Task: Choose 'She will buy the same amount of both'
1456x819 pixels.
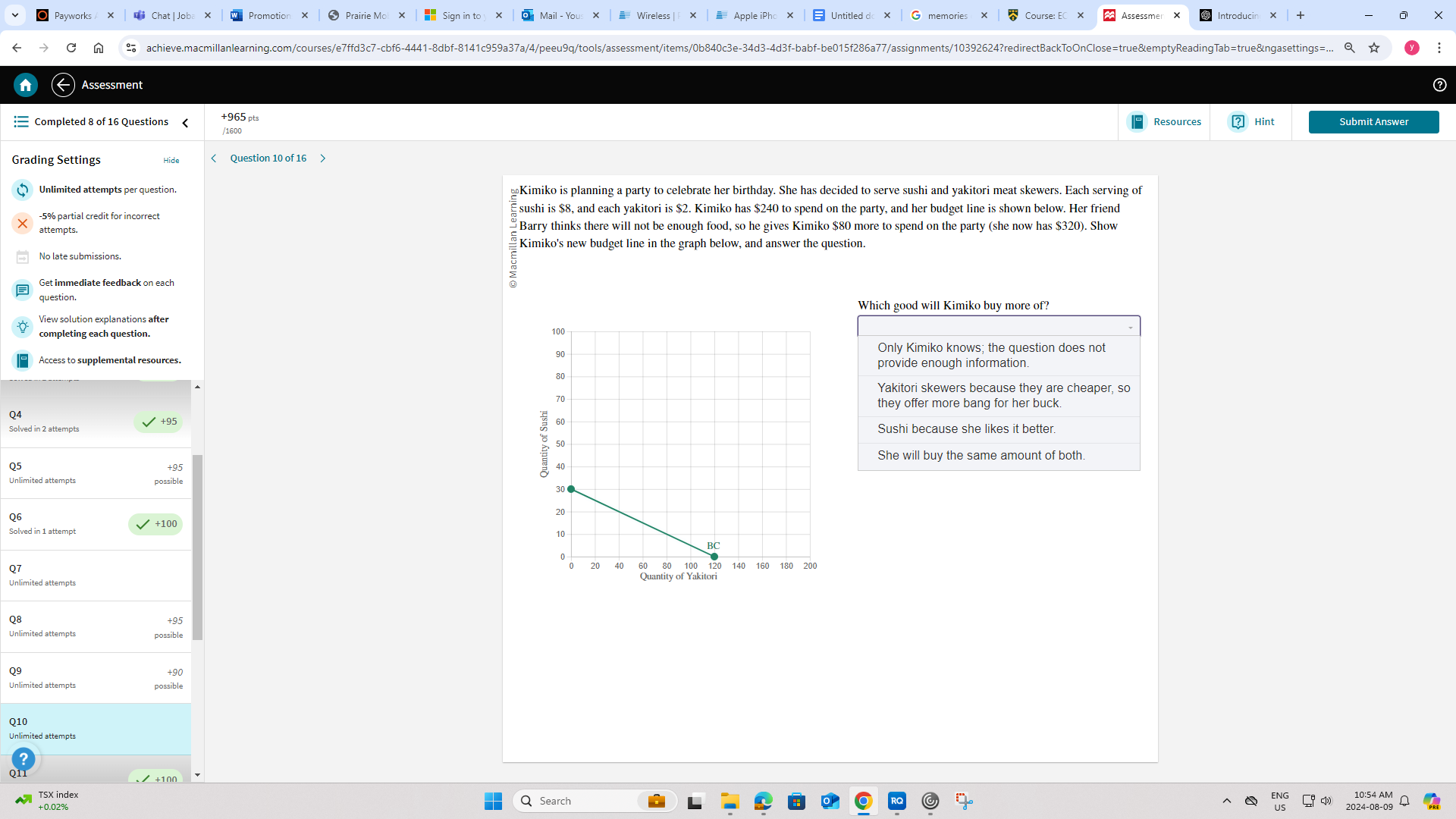Action: pyautogui.click(x=981, y=456)
